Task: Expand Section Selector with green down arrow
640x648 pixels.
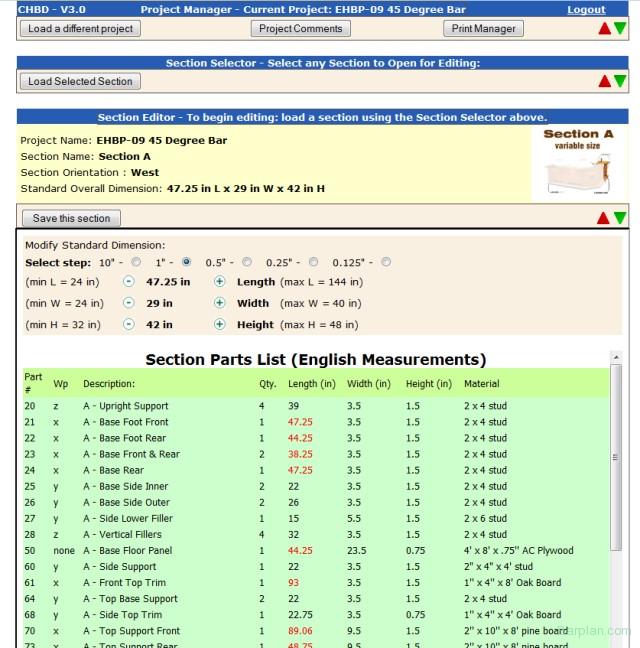Action: pos(620,81)
